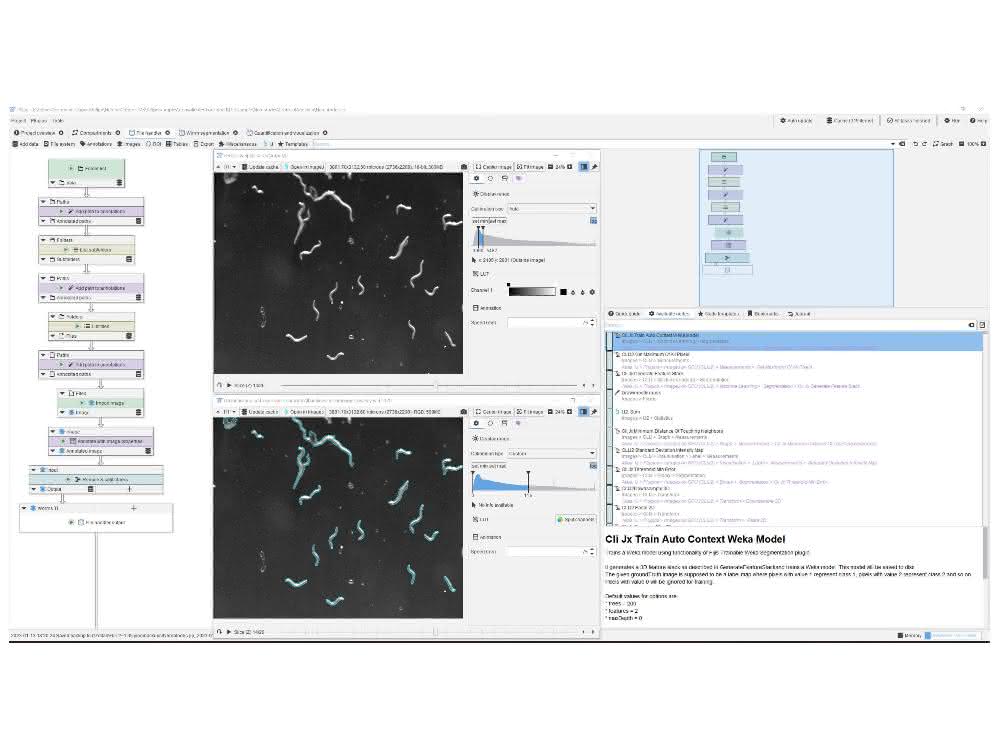Click the Search button in graph toolbar
Viewport: 1000px width, 750px height.
[943, 144]
